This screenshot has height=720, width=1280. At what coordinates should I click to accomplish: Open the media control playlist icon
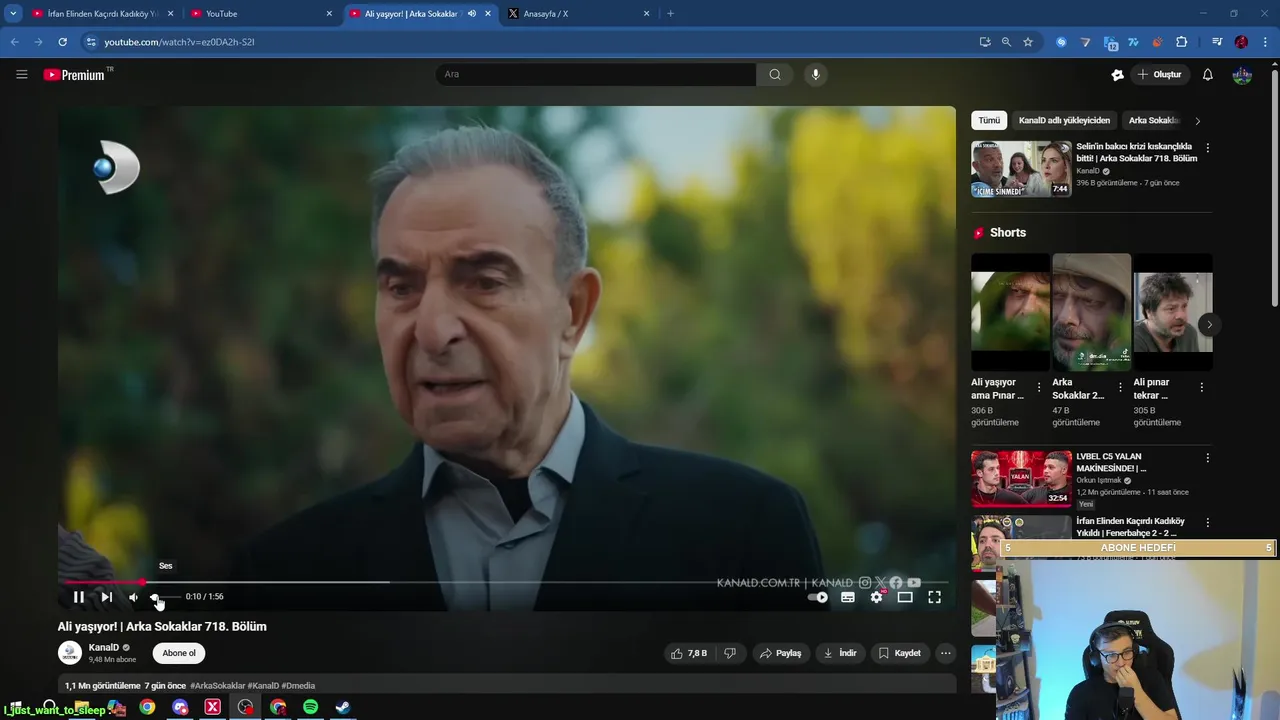pos(1217,42)
